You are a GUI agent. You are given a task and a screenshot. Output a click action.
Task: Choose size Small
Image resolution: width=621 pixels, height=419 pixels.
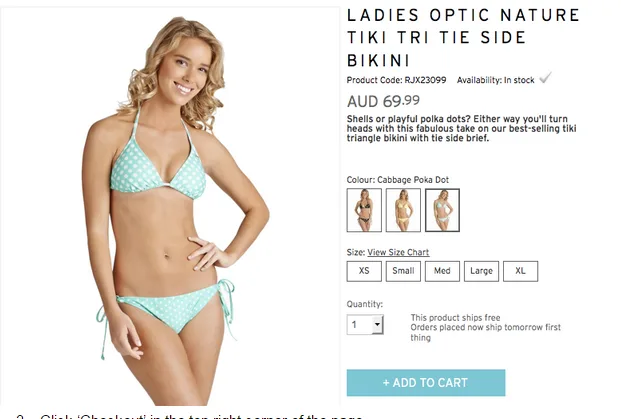pyautogui.click(x=403, y=271)
